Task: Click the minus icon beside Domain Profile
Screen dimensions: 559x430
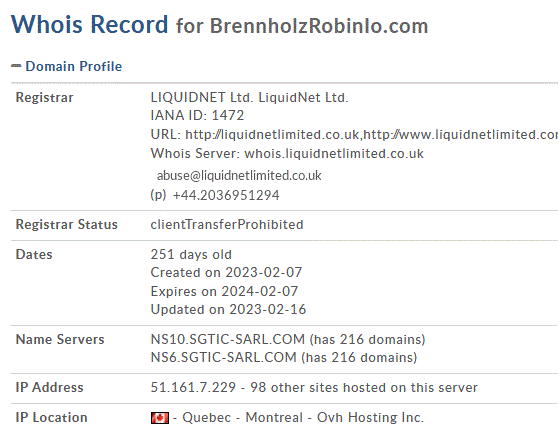Action: pos(16,66)
